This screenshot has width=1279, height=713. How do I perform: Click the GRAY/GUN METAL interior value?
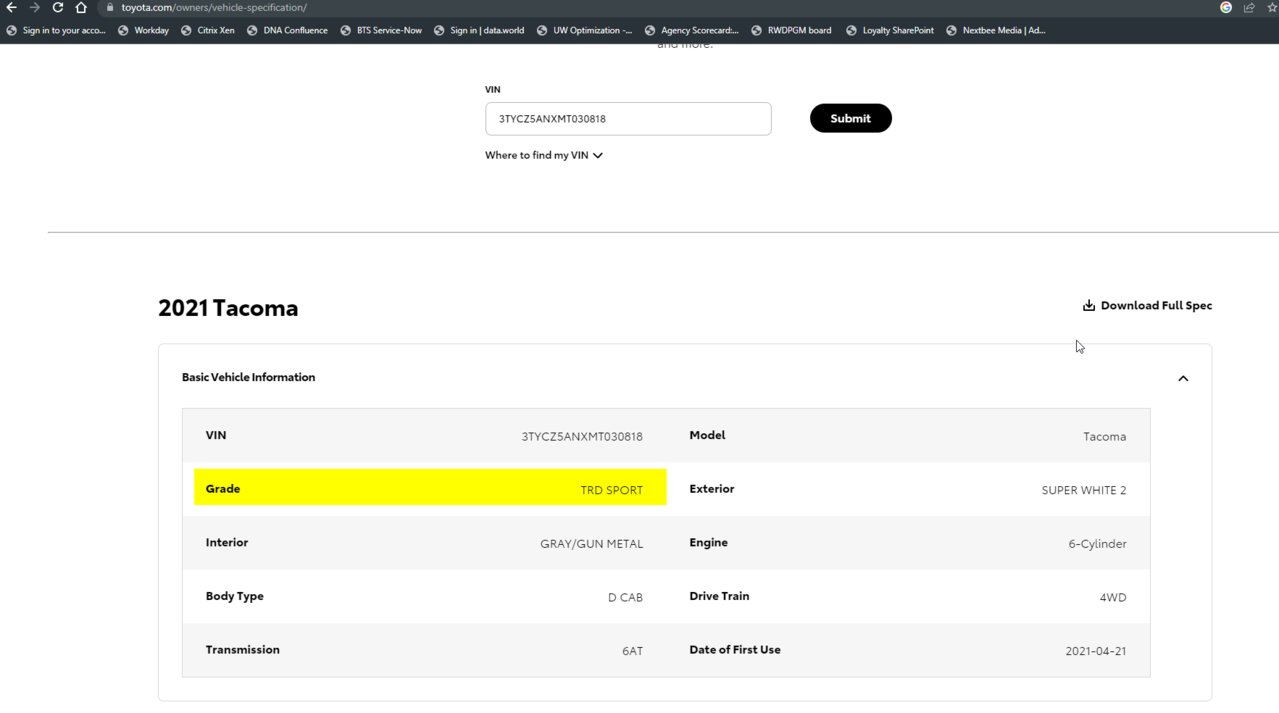[592, 544]
